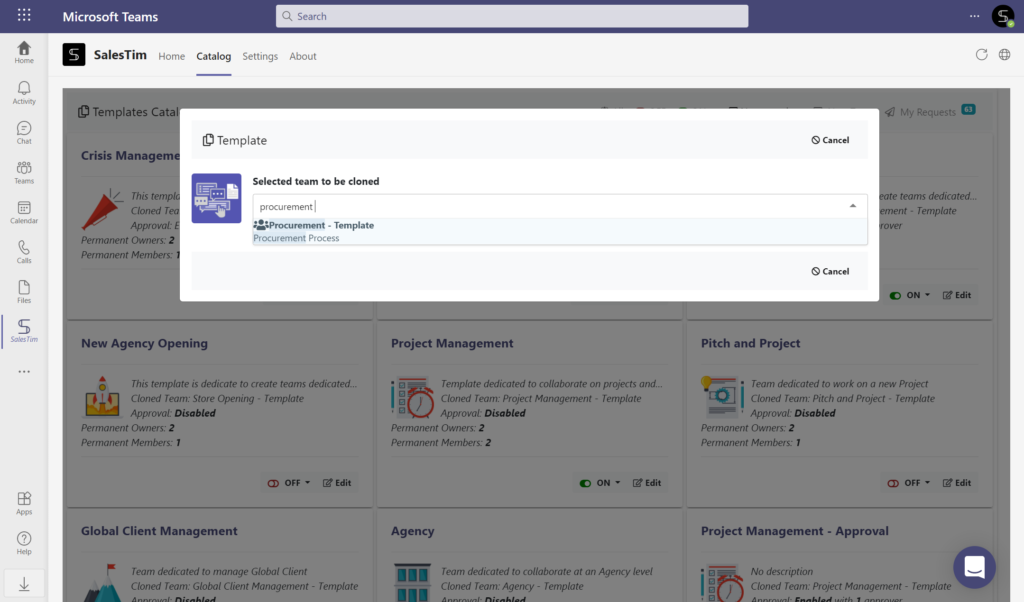Image resolution: width=1024 pixels, height=602 pixels.
Task: Click the Global Client Management card title
Action: pos(159,531)
